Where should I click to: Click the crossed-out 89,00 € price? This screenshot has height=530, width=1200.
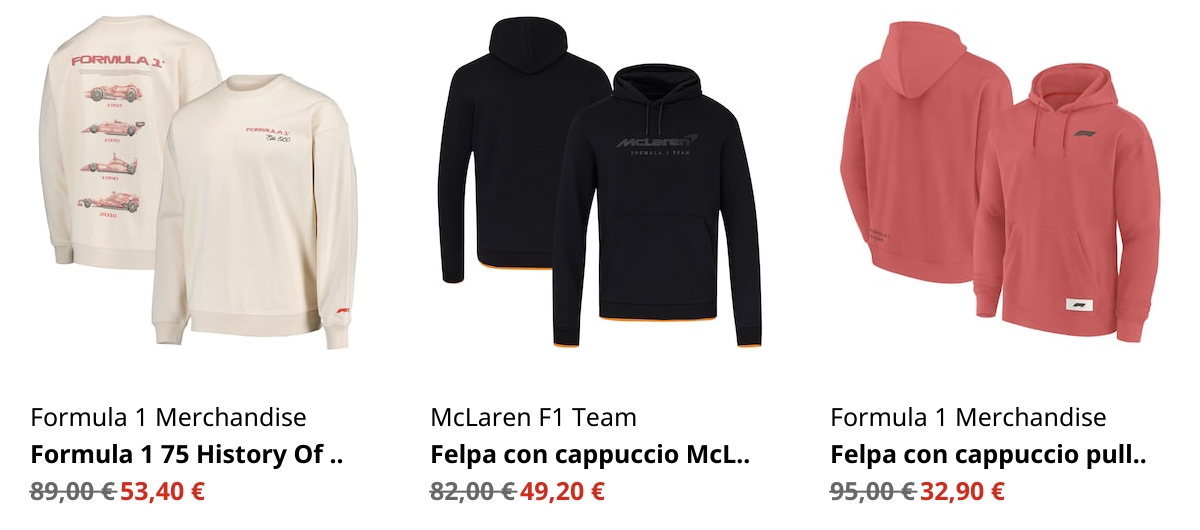(x=73, y=492)
